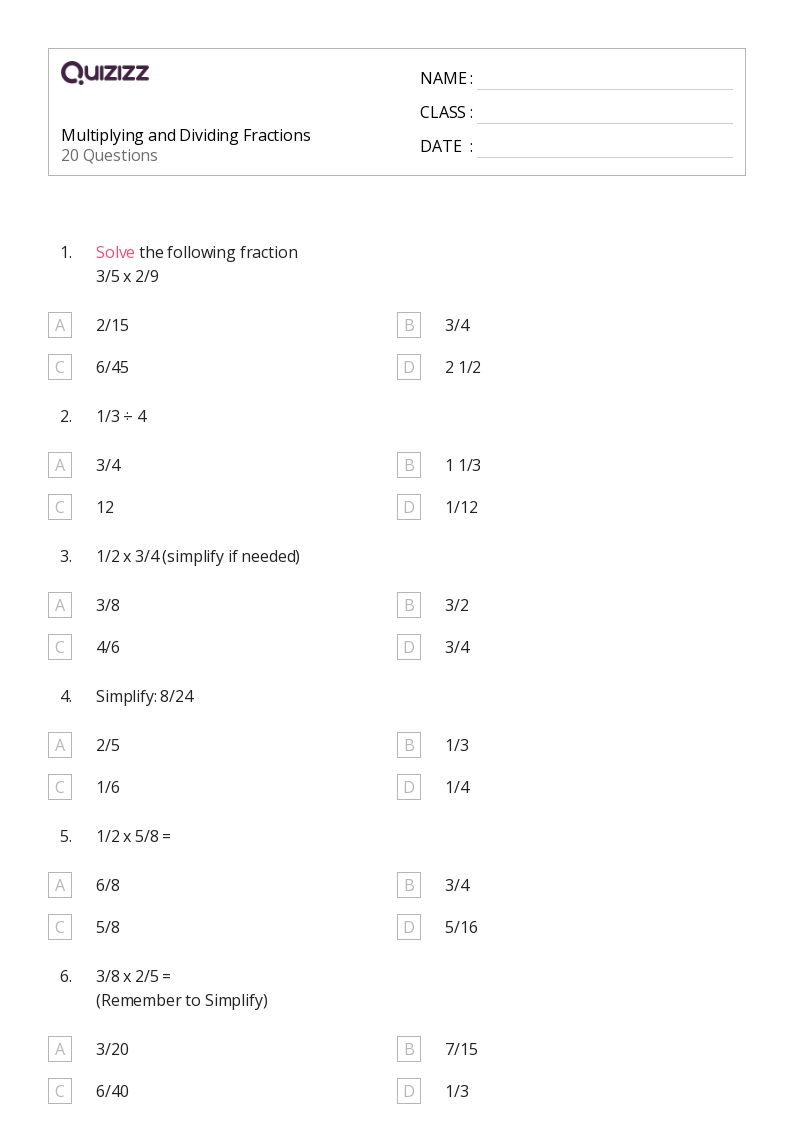Check option D for question 1
Image resolution: width=794 pixels, height=1123 pixels.
coord(408,367)
